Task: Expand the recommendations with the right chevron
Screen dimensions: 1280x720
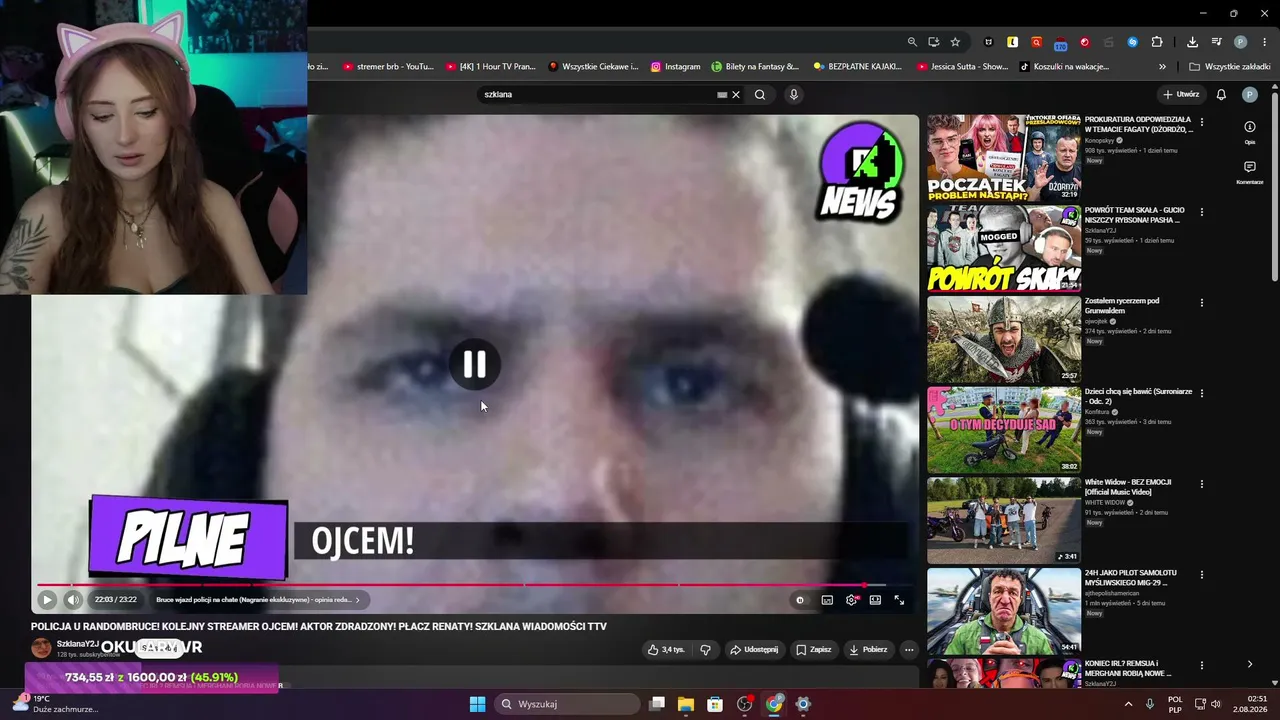Action: 1249,664
